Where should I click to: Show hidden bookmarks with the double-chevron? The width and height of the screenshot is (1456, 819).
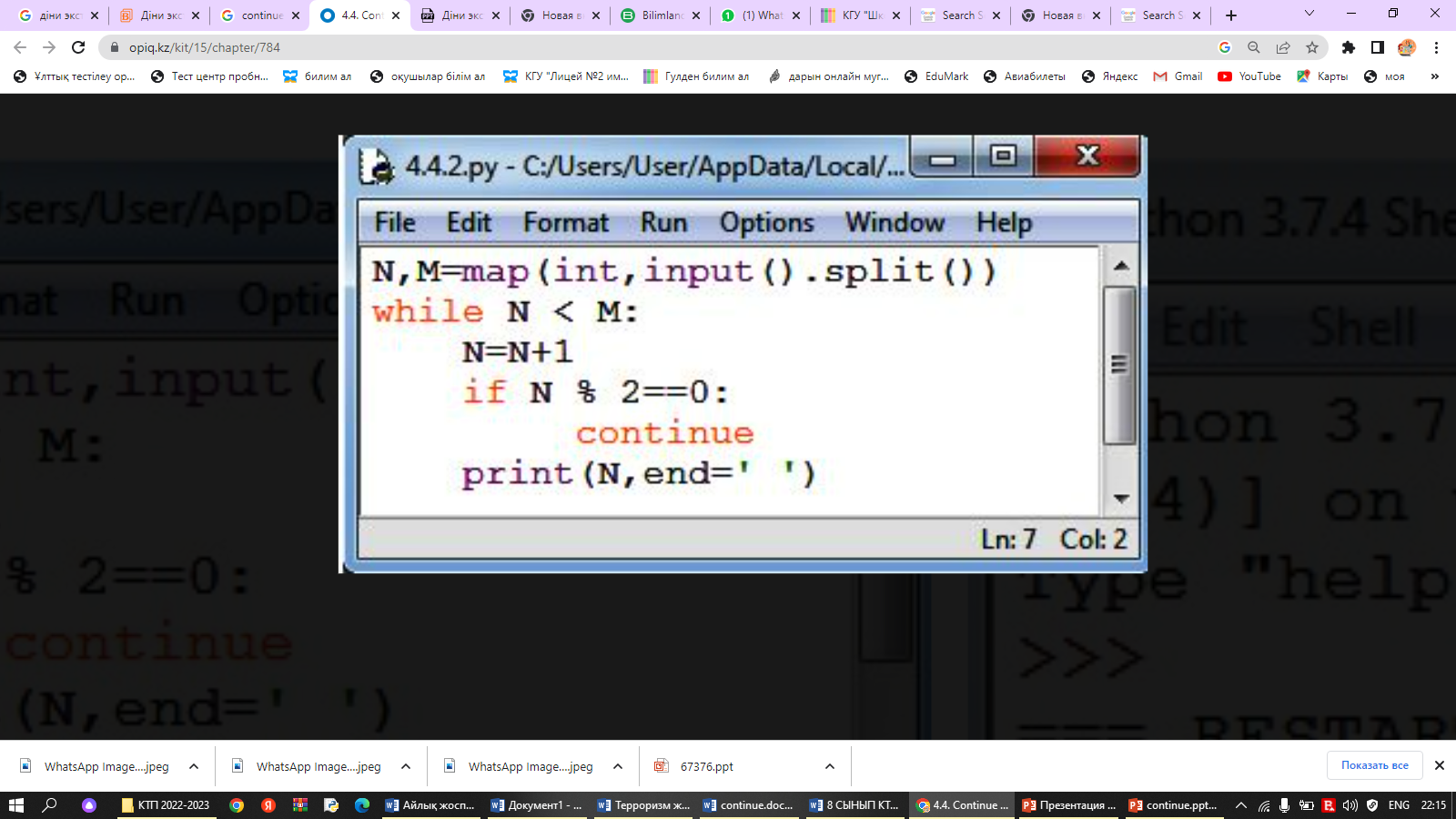coord(1435,76)
